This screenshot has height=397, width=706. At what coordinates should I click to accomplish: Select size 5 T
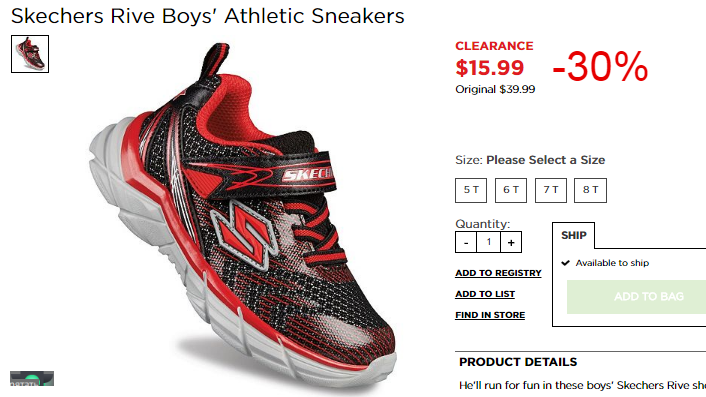(471, 190)
